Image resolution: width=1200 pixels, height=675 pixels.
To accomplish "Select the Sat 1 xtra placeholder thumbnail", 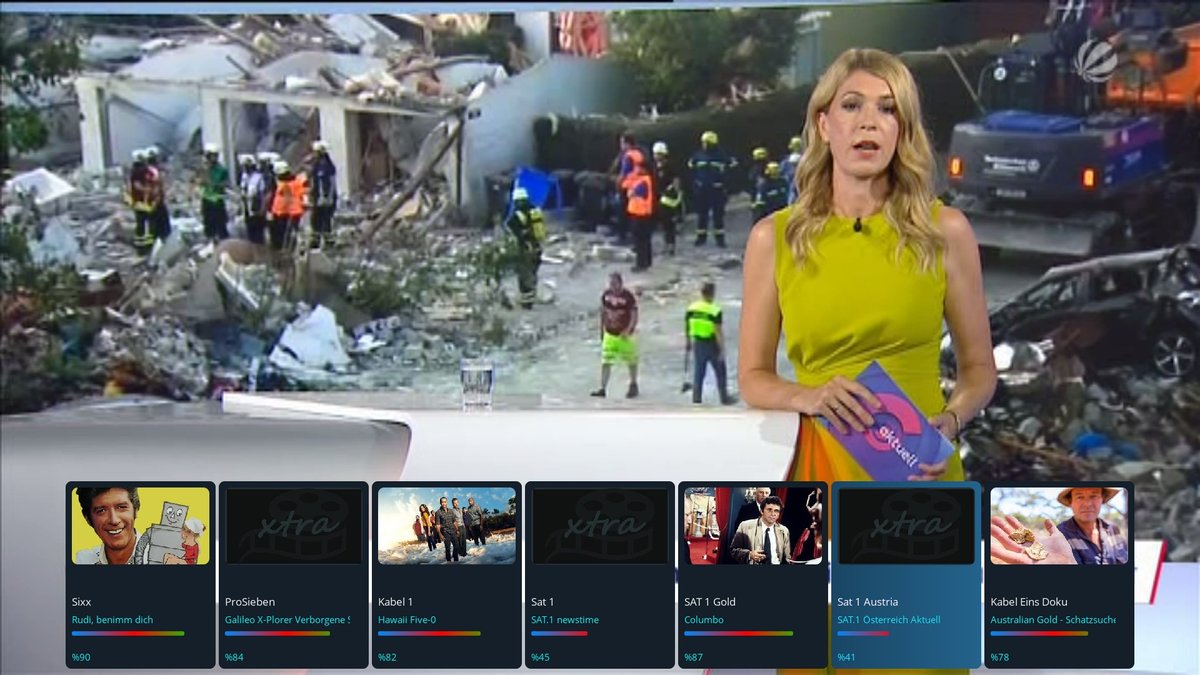I will point(600,526).
